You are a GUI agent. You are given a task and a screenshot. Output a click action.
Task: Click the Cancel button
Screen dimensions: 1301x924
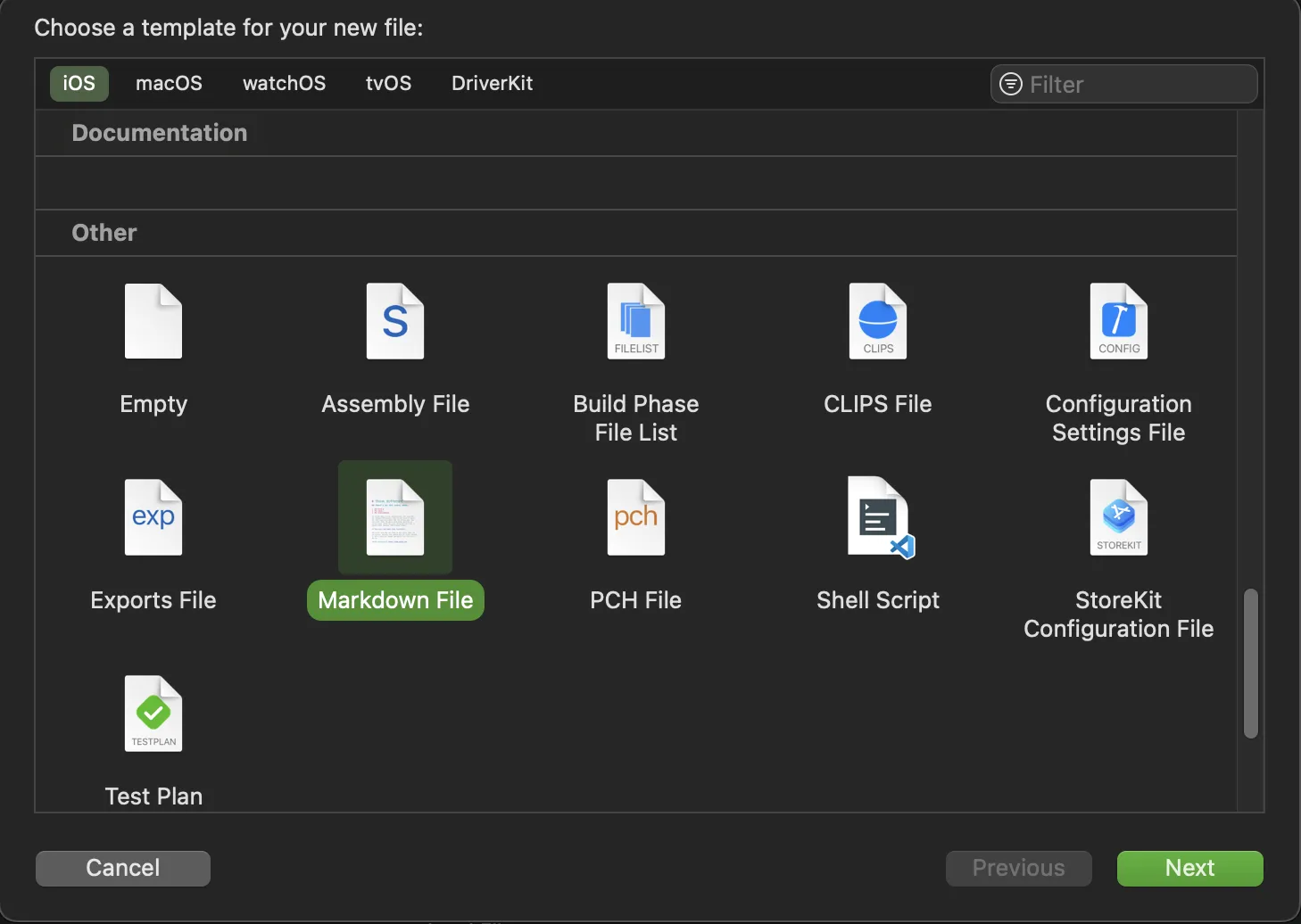pos(123,868)
